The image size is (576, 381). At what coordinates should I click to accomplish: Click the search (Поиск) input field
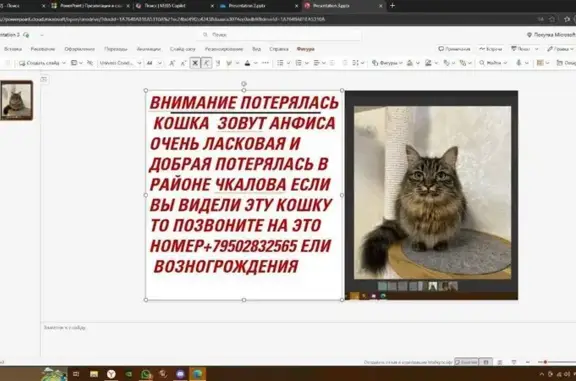280,35
